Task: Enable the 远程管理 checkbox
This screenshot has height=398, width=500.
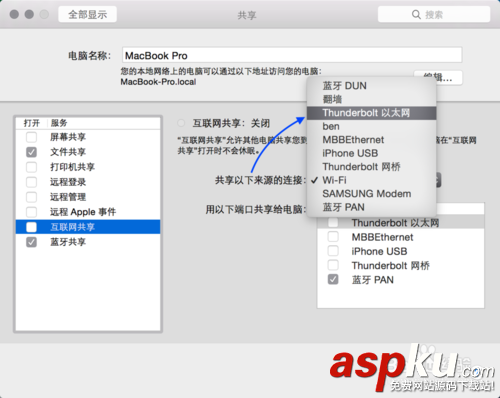Action: (x=31, y=197)
